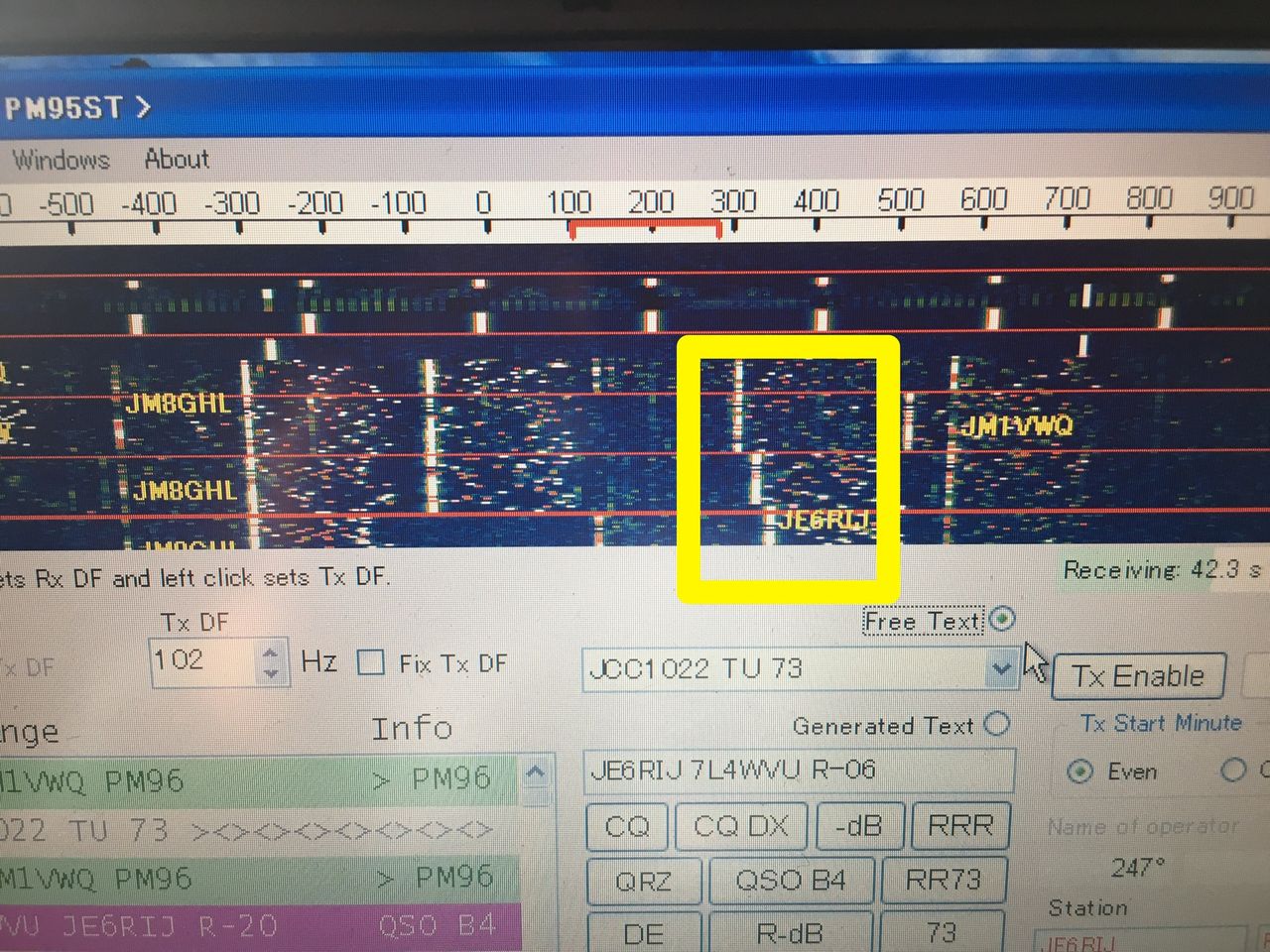Click the red Tx DF bracket on the frequency scale
Image resolution: width=1270 pixels, height=952 pixels.
coord(645,227)
